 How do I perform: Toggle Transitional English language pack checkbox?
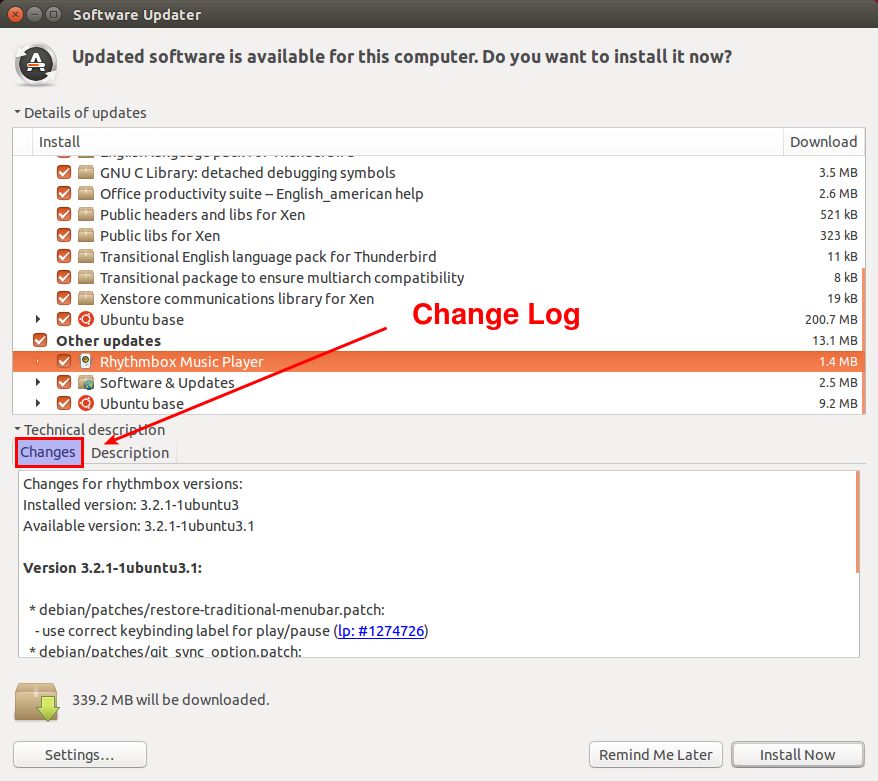[64, 256]
